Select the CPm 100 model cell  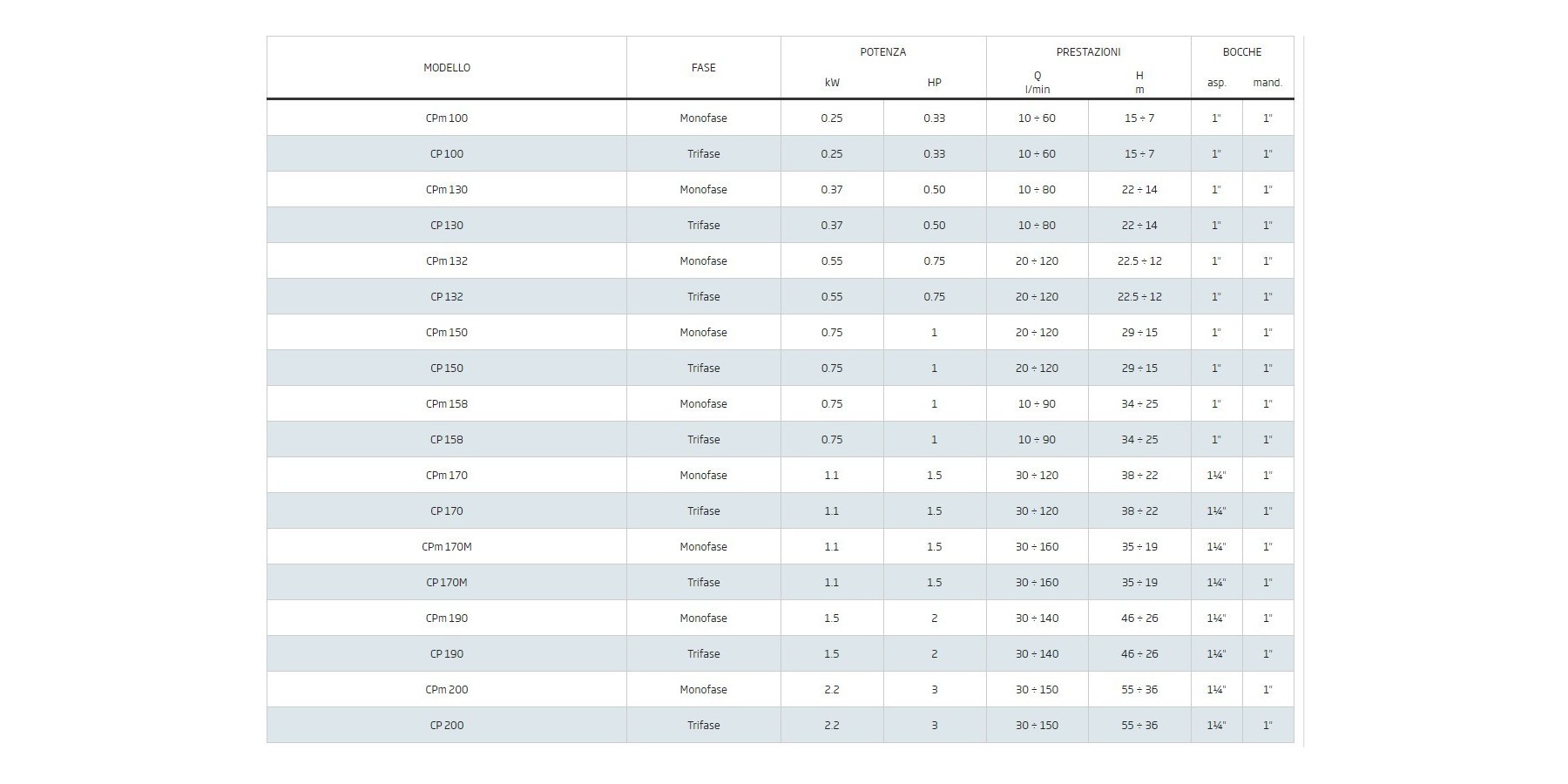[x=447, y=118]
